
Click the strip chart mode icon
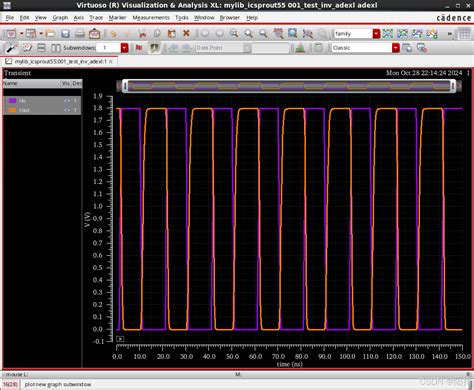tap(402, 33)
